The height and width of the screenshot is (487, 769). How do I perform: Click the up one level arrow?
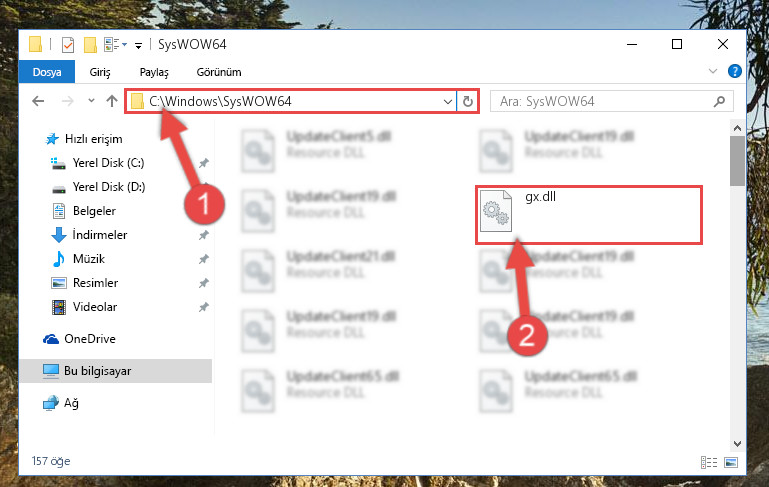click(x=112, y=101)
